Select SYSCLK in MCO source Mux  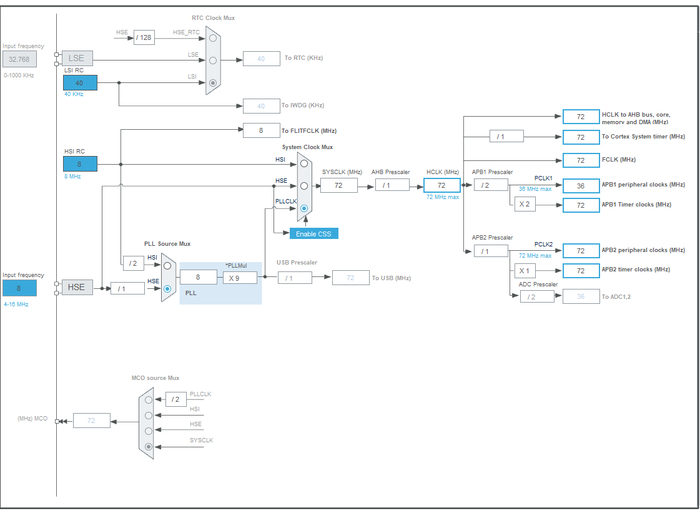click(149, 446)
